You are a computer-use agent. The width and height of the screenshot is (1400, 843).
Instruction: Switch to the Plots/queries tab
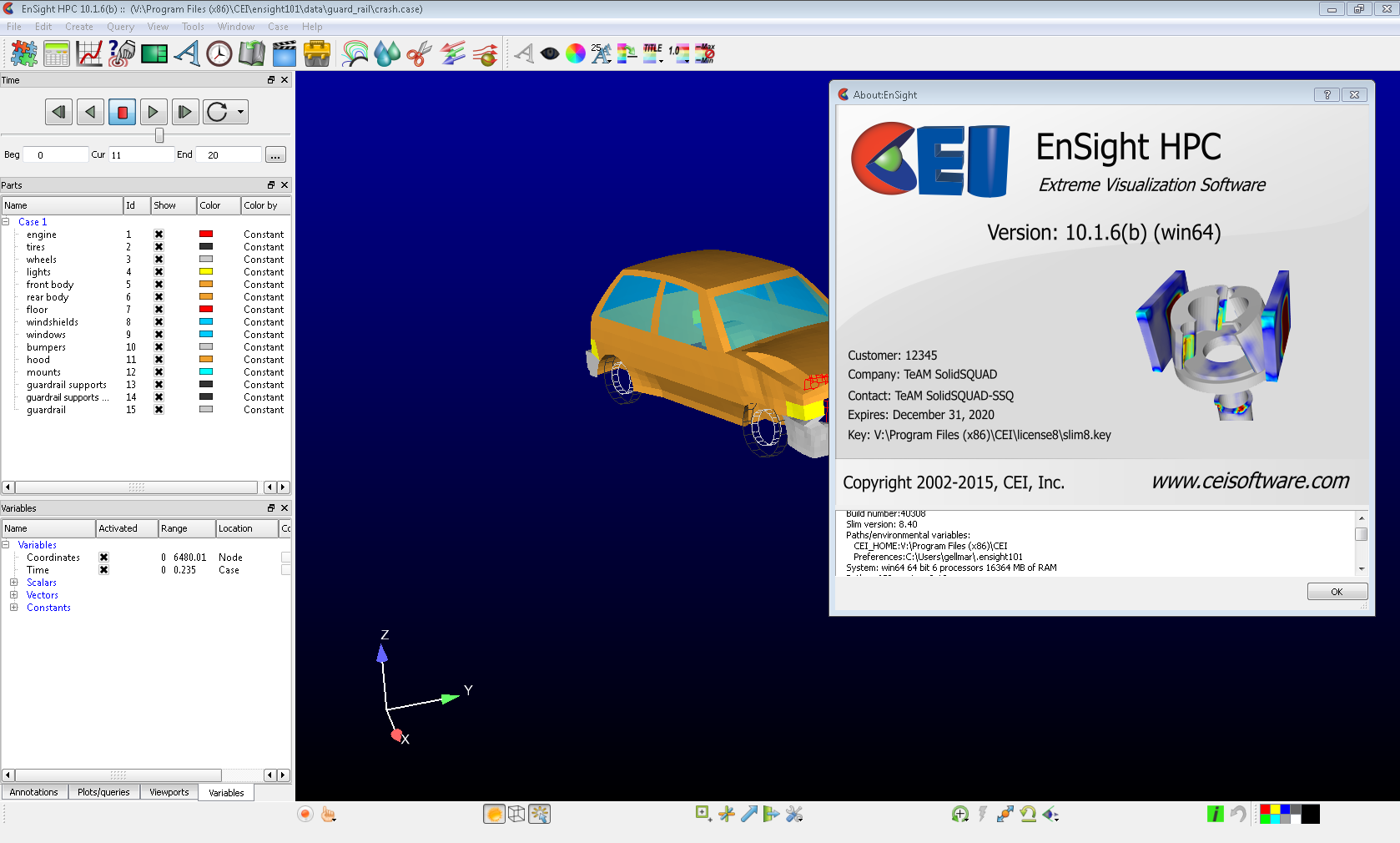coord(103,792)
